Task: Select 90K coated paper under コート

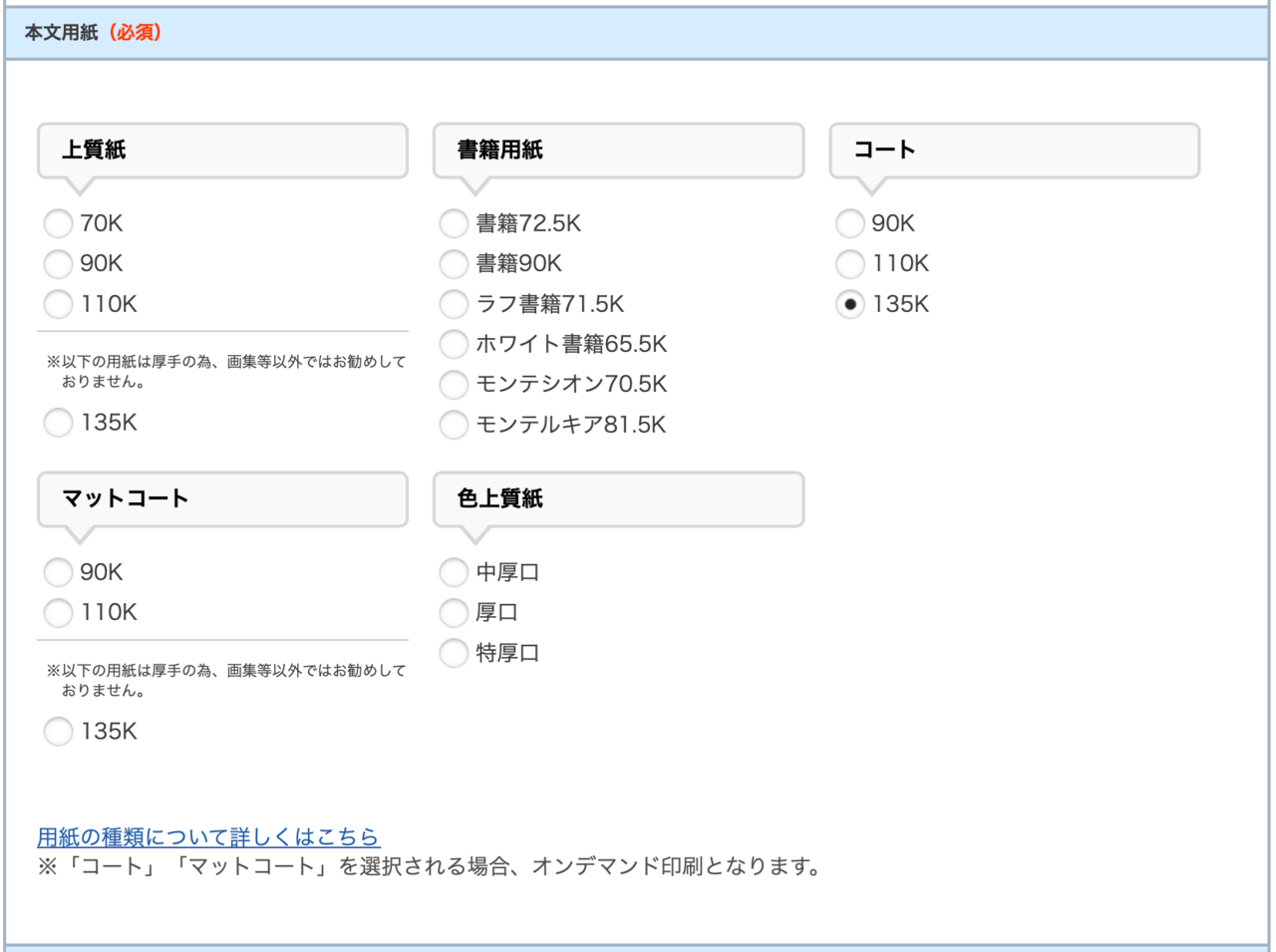Action: coord(848,223)
